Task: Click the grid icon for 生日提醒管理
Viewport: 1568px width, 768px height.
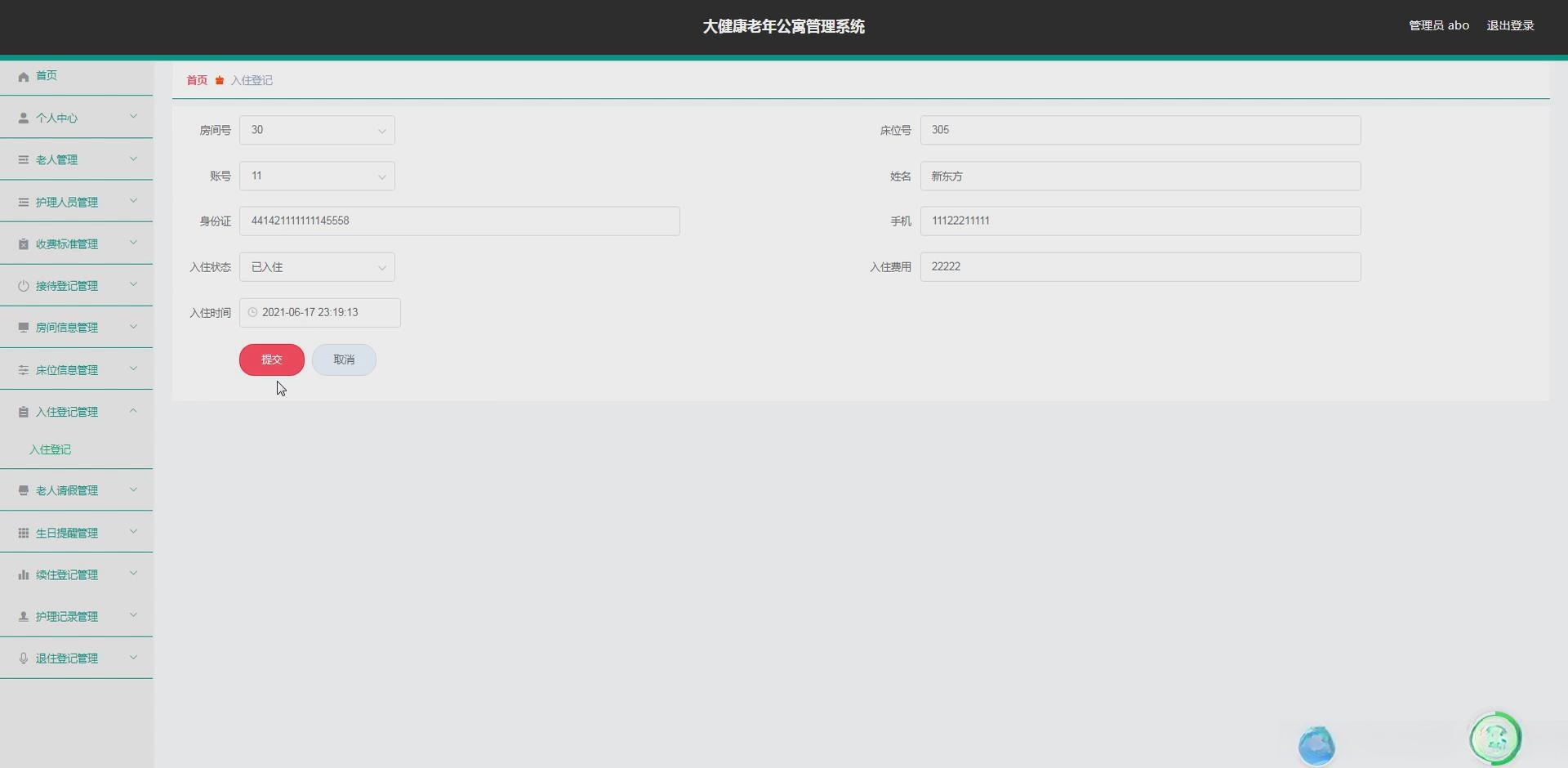Action: (24, 533)
